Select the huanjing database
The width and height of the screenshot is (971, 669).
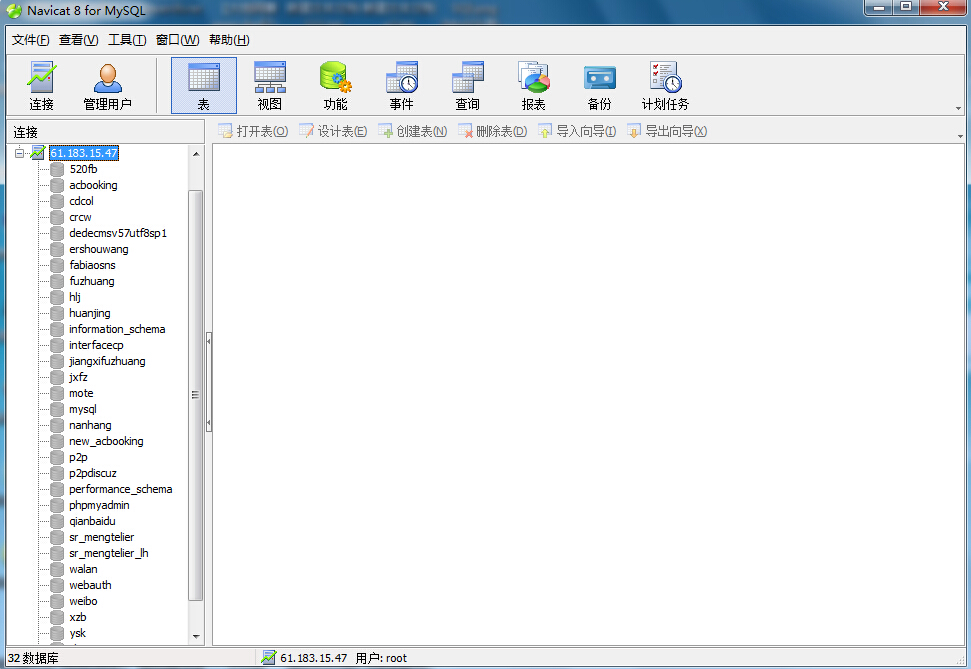coord(90,313)
